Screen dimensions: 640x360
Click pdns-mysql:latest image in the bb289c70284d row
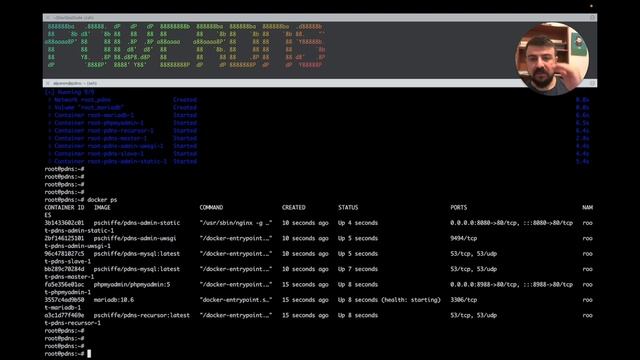tap(137, 269)
